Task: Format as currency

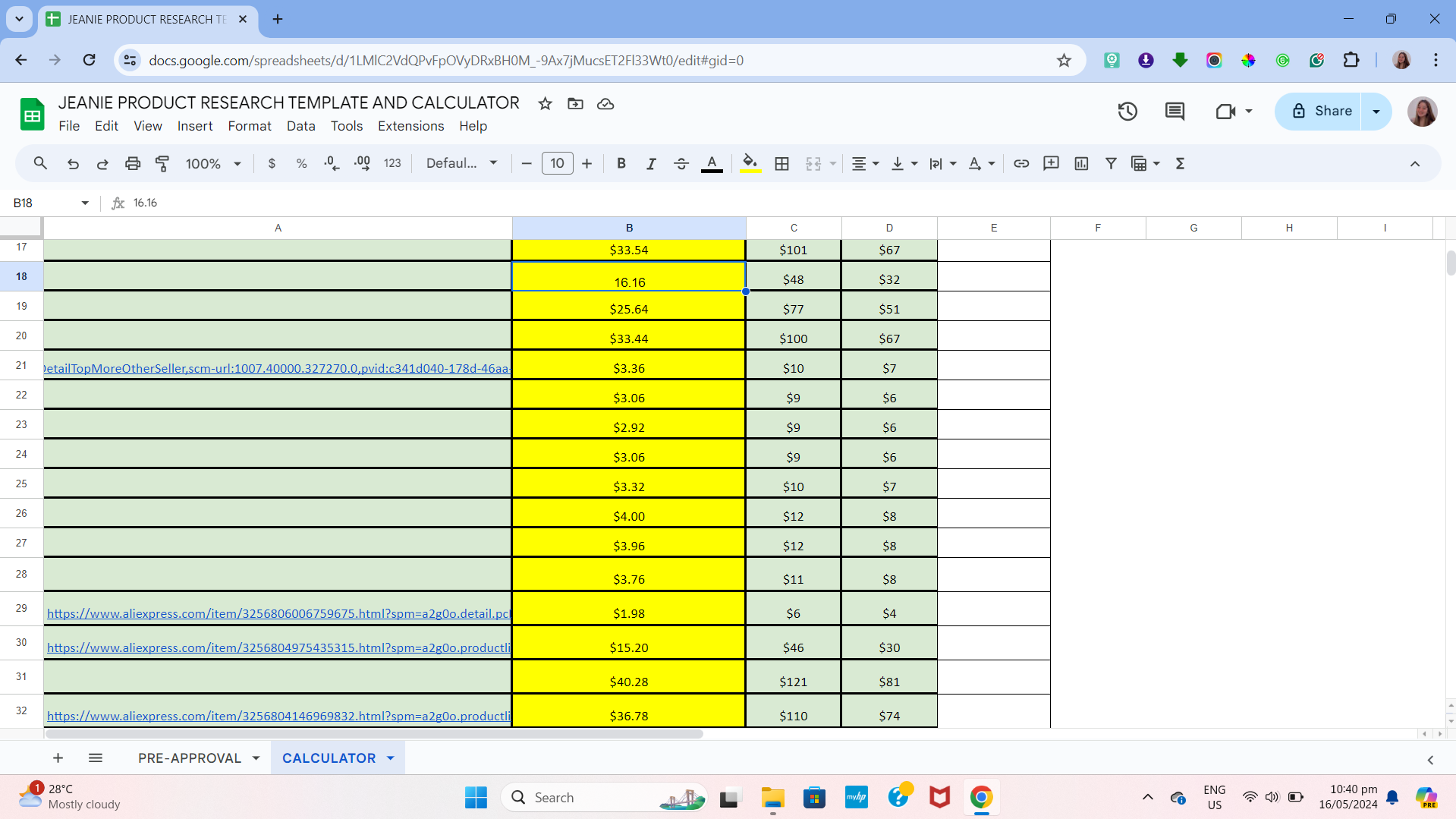Action: click(272, 163)
